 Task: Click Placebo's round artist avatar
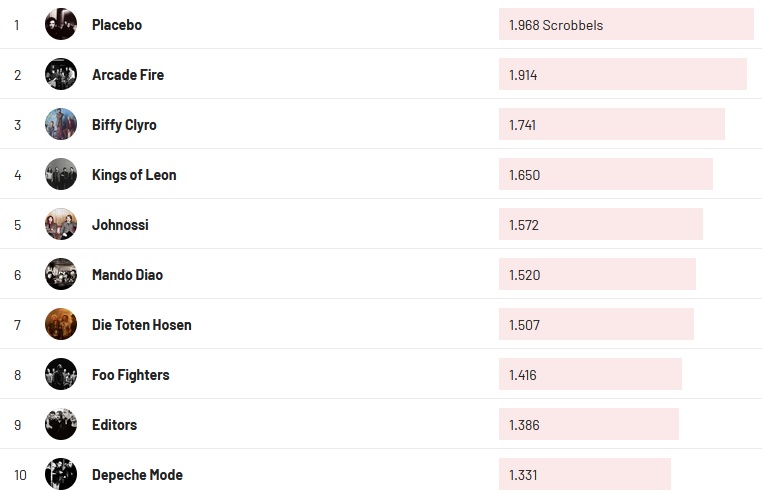[61, 24]
